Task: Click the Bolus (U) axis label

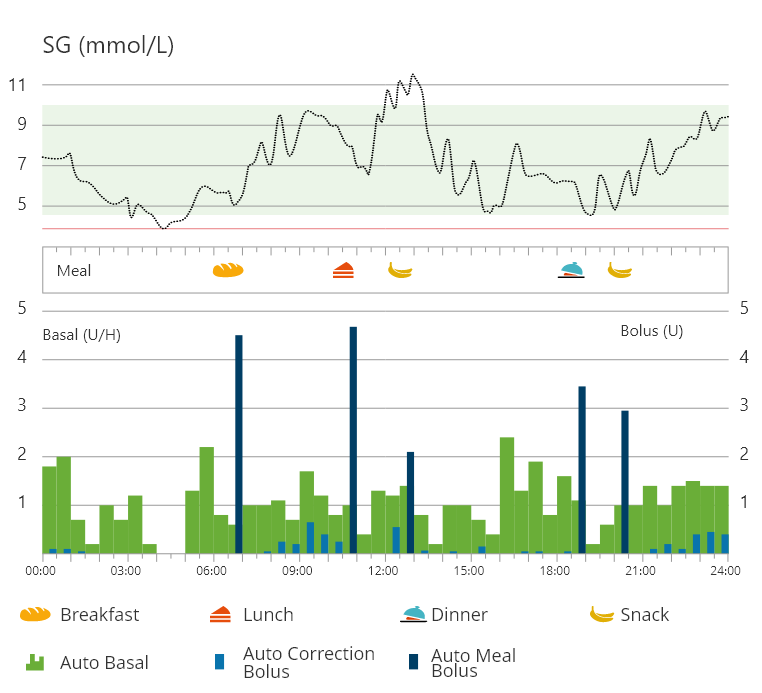Action: tap(651, 331)
